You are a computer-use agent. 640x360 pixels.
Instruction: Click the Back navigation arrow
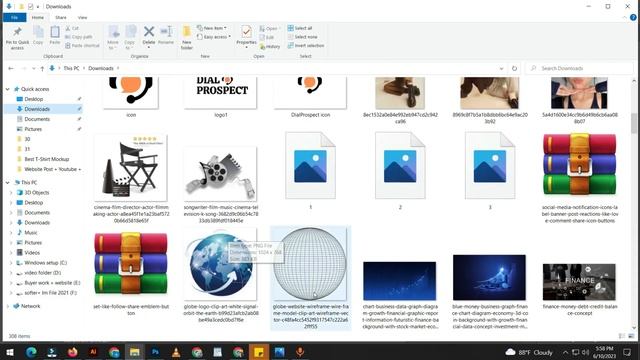[x=11, y=69]
